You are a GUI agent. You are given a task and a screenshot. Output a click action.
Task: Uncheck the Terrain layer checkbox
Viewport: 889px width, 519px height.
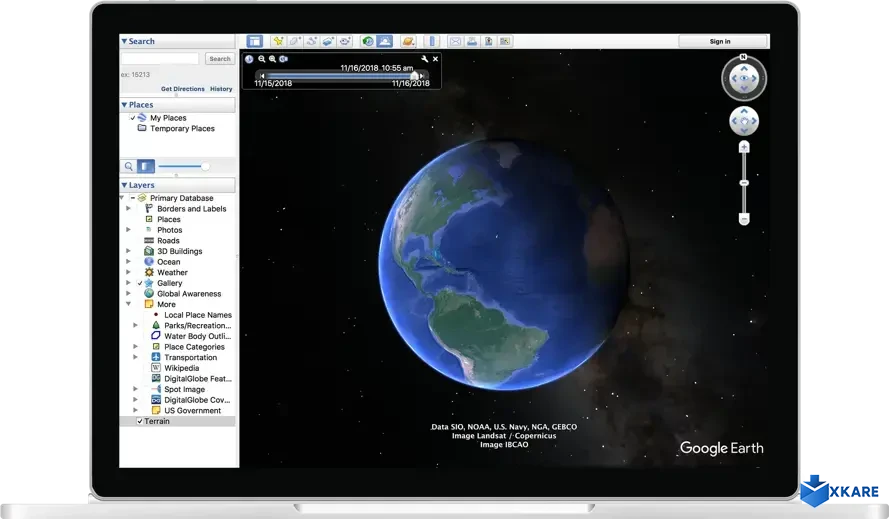139,421
